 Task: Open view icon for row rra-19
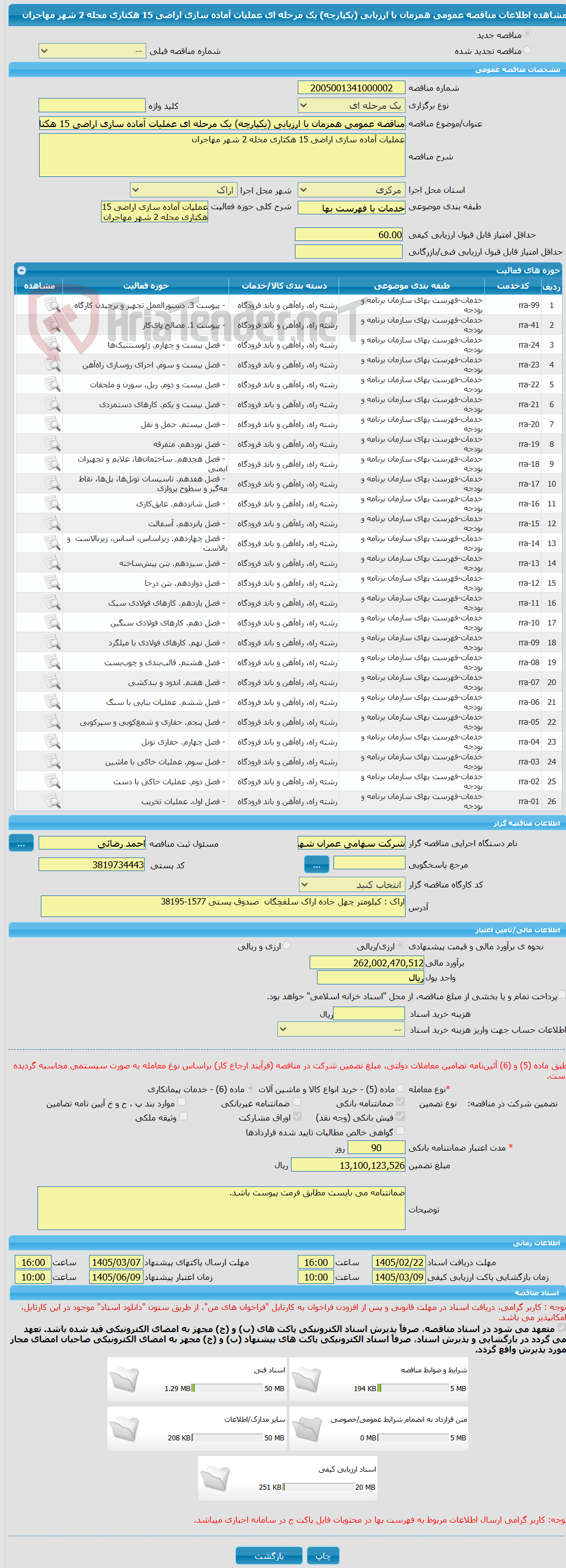click(x=52, y=443)
